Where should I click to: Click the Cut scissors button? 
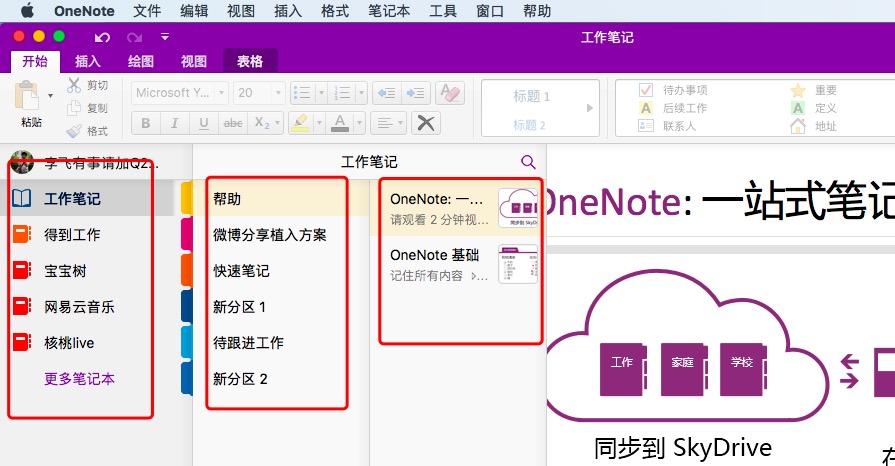click(87, 85)
